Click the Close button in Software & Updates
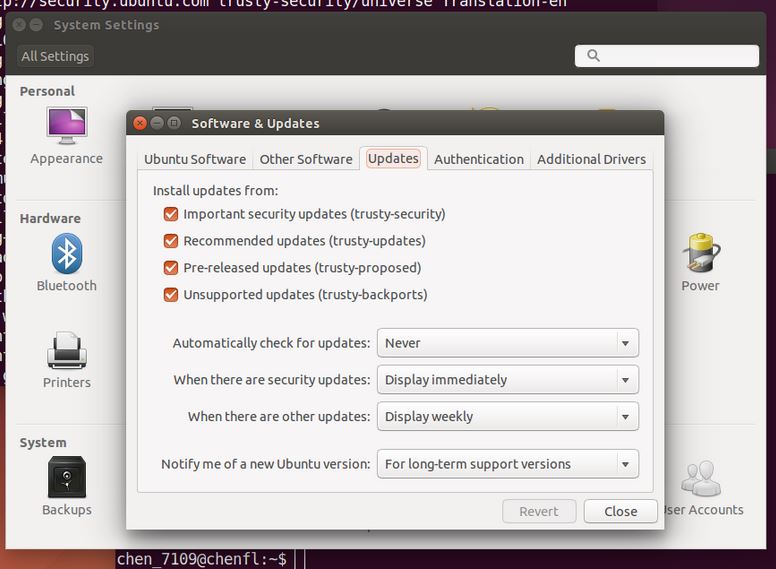The height and width of the screenshot is (569, 776). (x=621, y=511)
